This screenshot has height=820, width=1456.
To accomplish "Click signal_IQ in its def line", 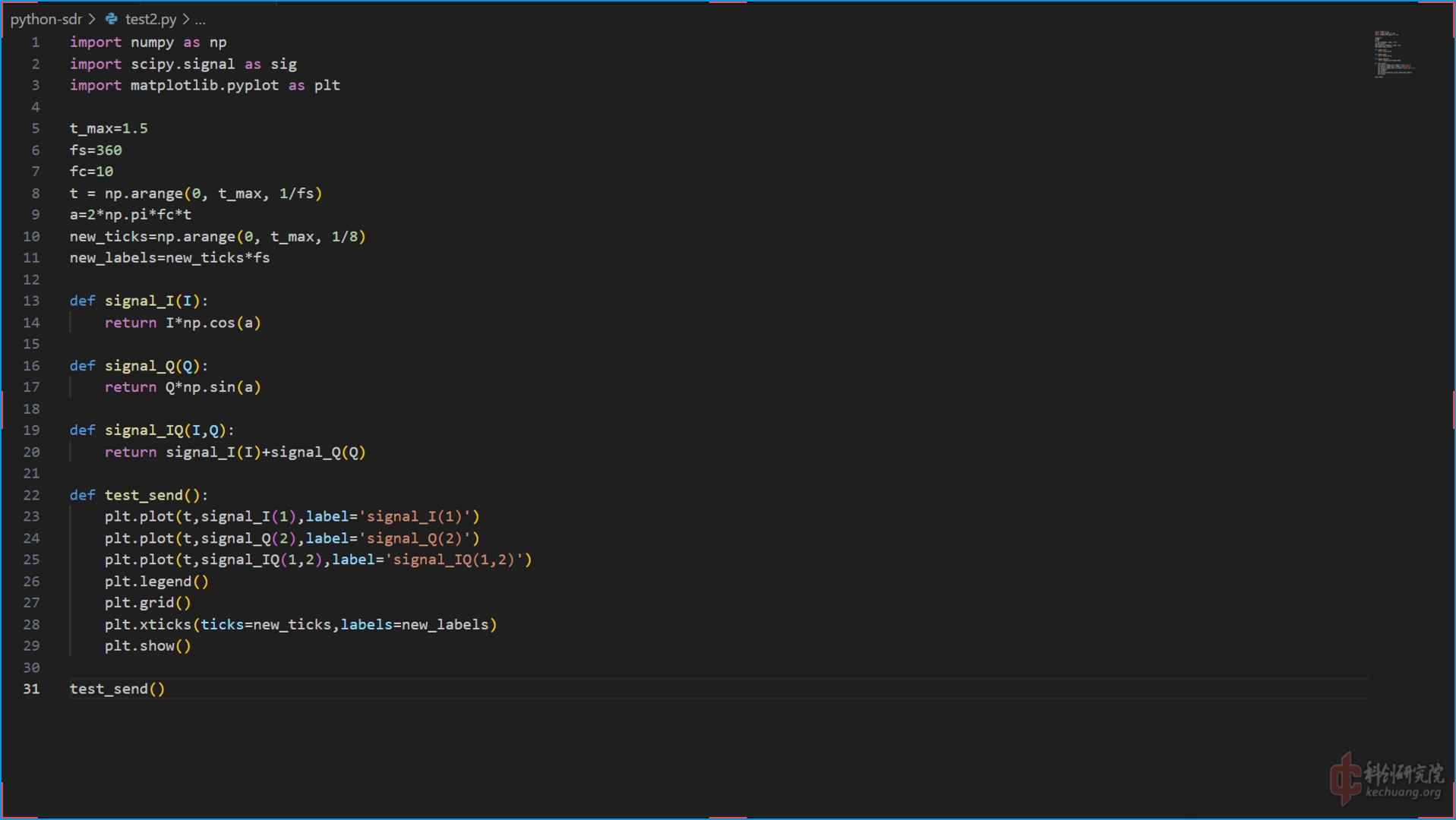I will click(144, 430).
